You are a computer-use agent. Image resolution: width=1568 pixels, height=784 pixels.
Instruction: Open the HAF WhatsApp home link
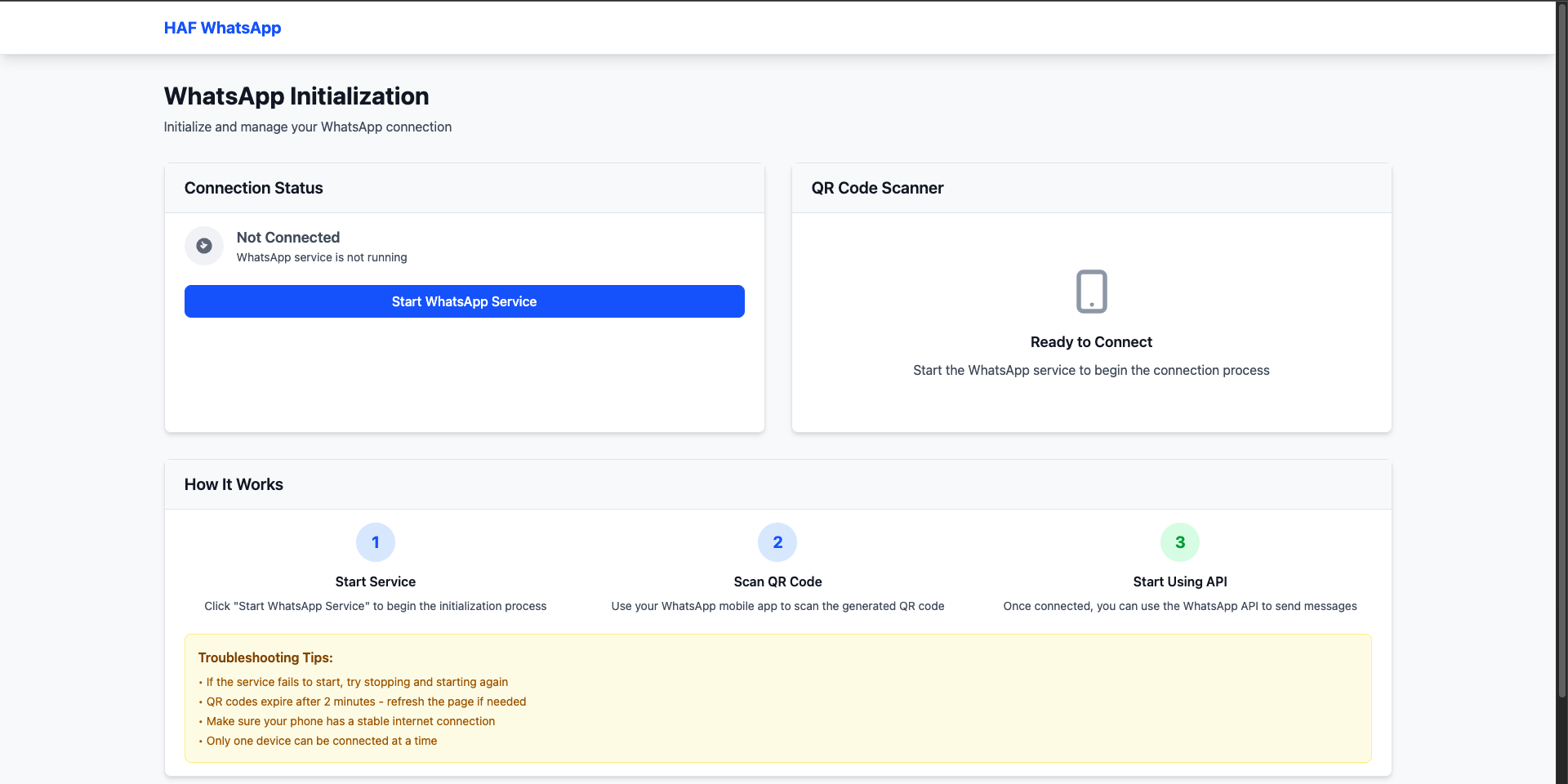222,28
